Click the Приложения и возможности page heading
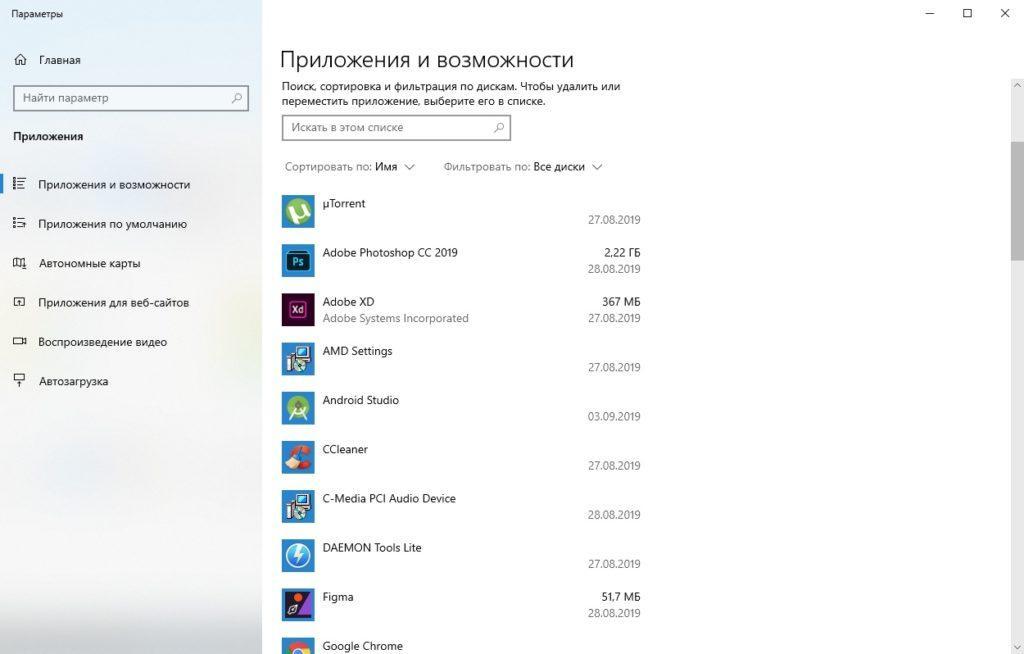 (x=427, y=60)
